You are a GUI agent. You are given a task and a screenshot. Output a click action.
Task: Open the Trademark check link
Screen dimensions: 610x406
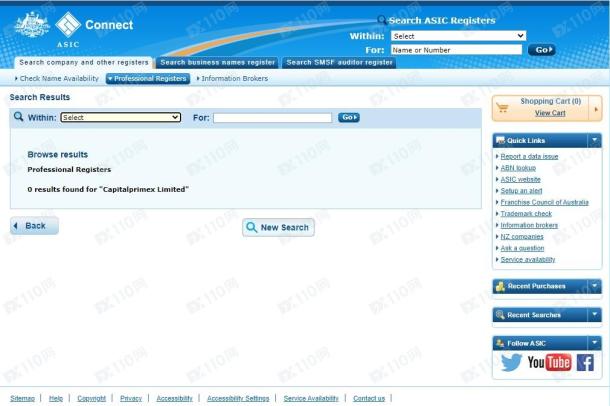coord(526,214)
